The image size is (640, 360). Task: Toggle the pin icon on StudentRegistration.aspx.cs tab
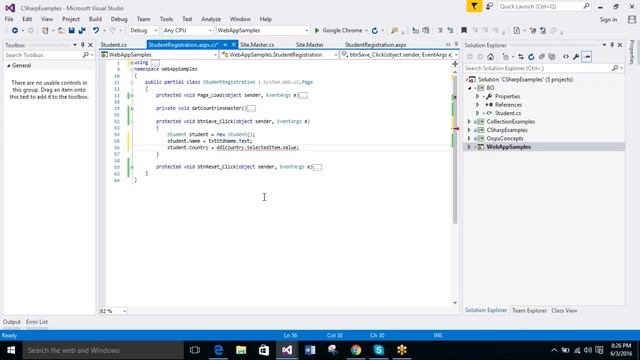pyautogui.click(x=225, y=44)
